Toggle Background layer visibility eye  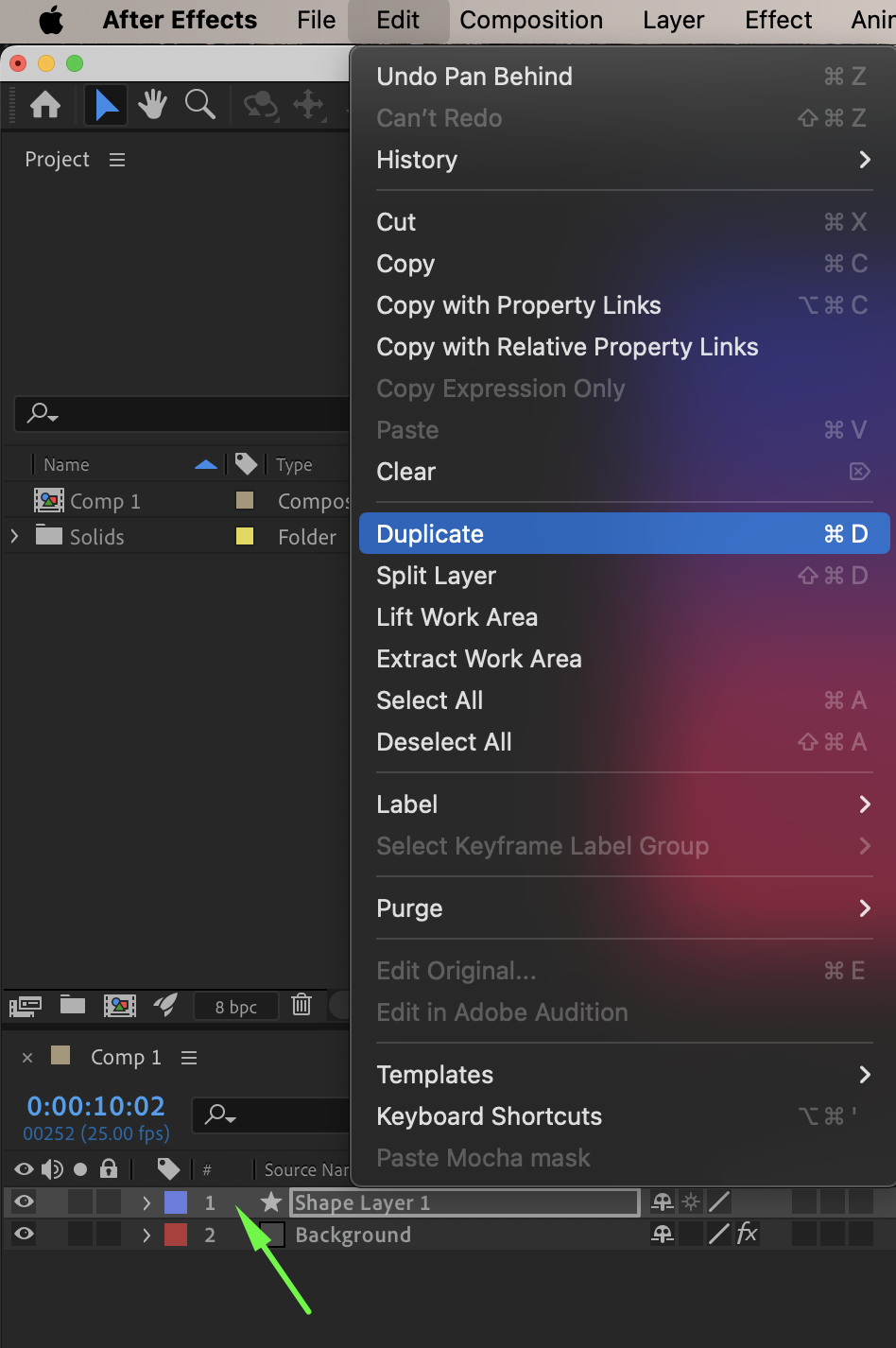pyautogui.click(x=24, y=1235)
